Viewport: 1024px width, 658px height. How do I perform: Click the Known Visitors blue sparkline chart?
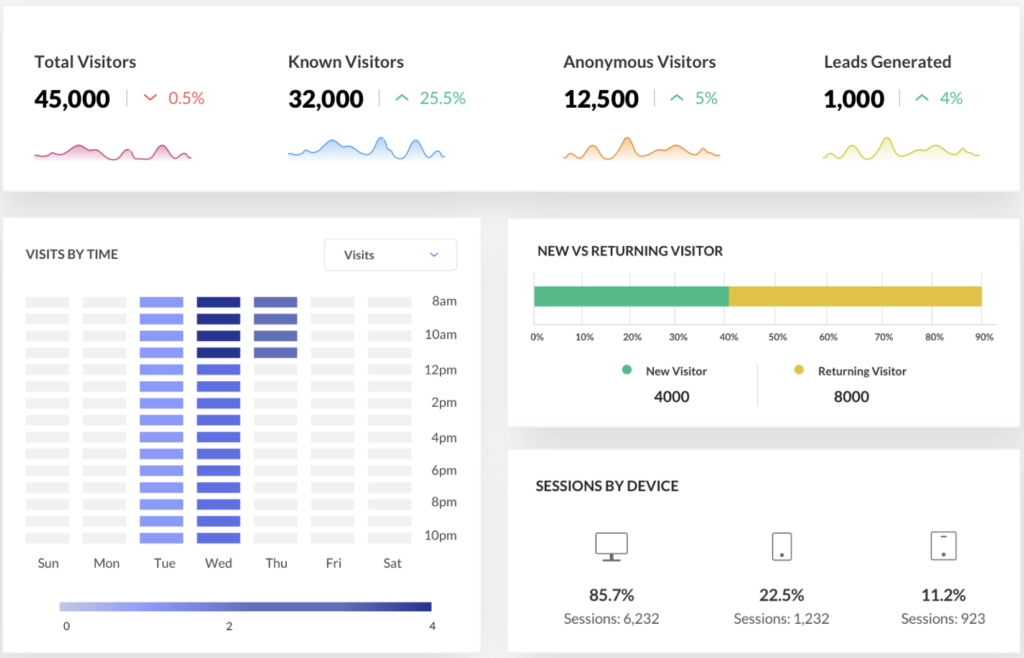(366, 149)
